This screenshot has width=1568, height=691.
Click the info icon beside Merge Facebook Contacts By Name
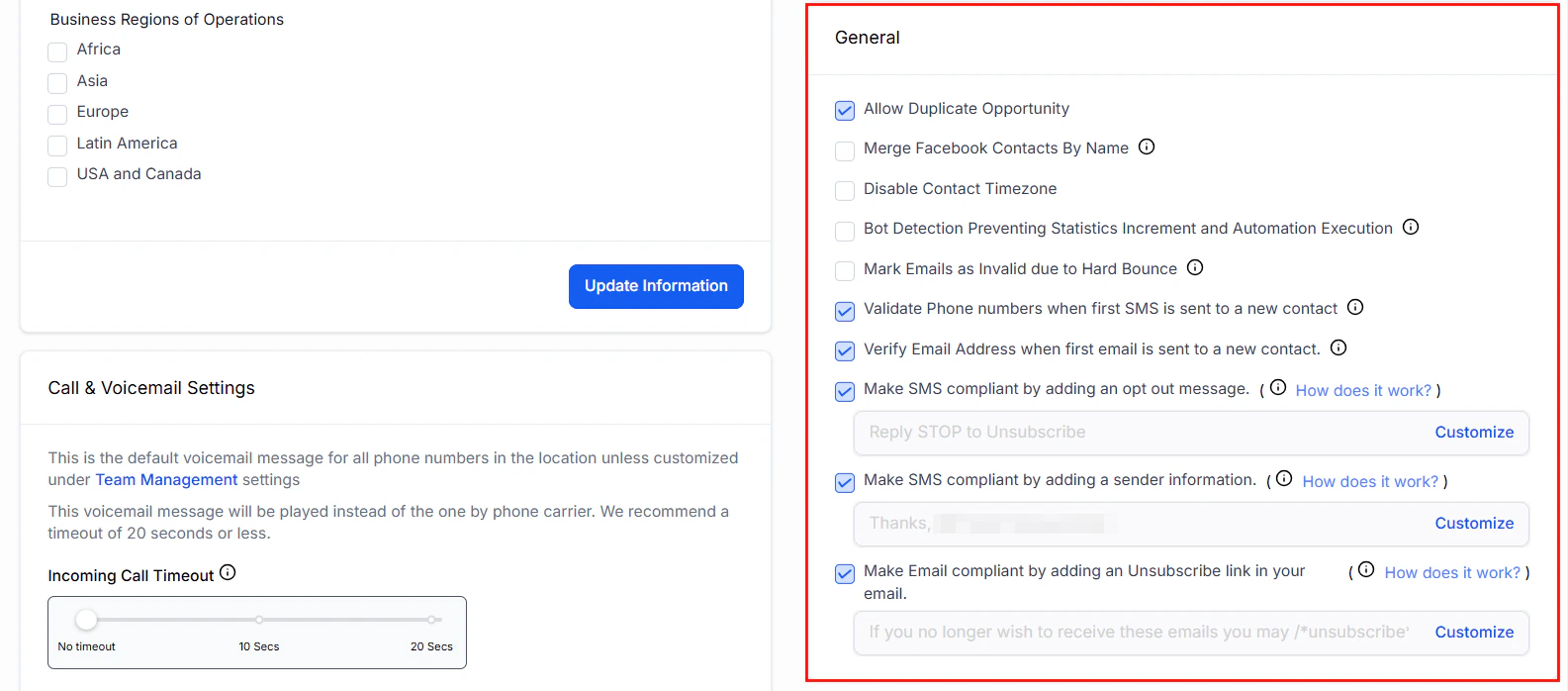[x=1147, y=147]
